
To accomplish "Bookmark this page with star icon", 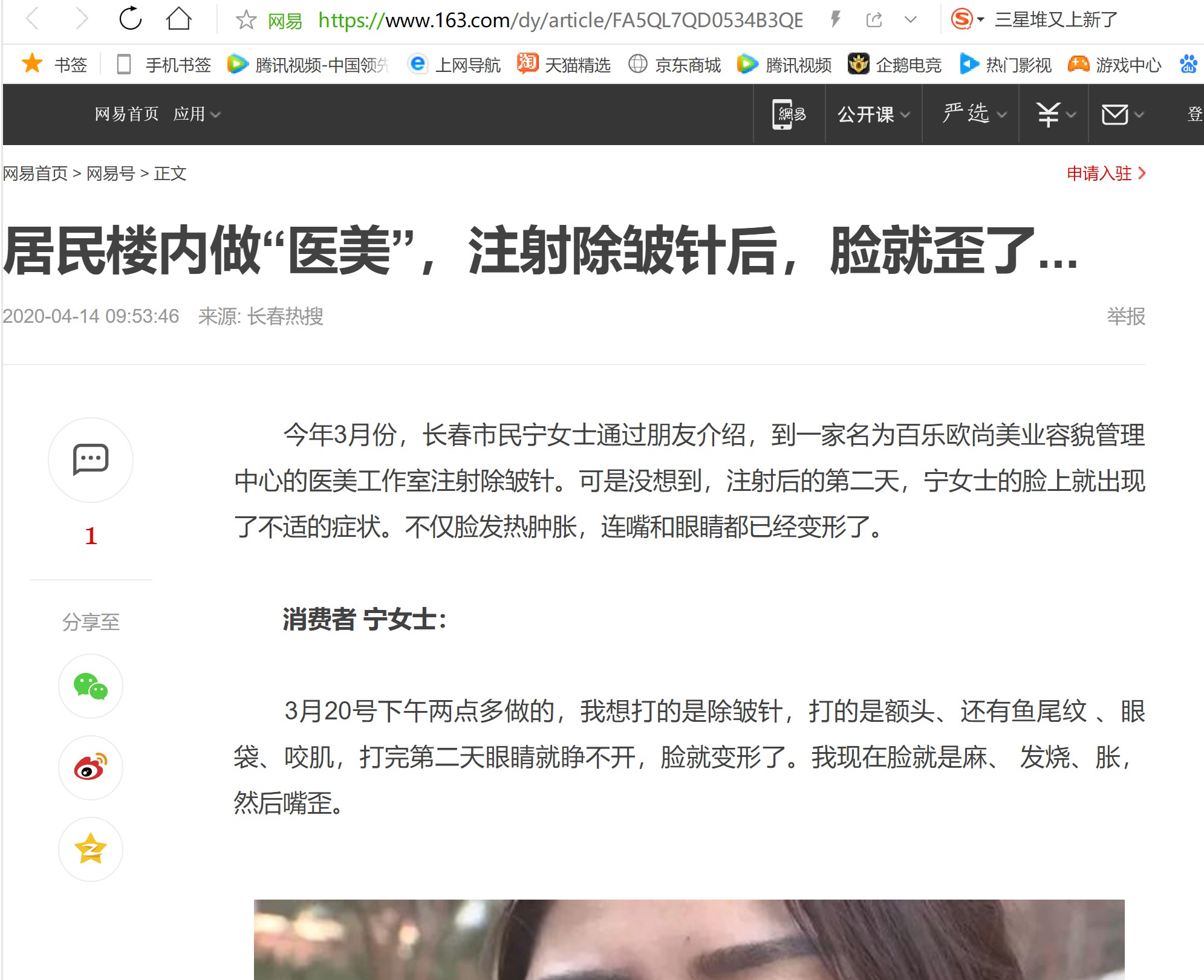I will [x=246, y=21].
